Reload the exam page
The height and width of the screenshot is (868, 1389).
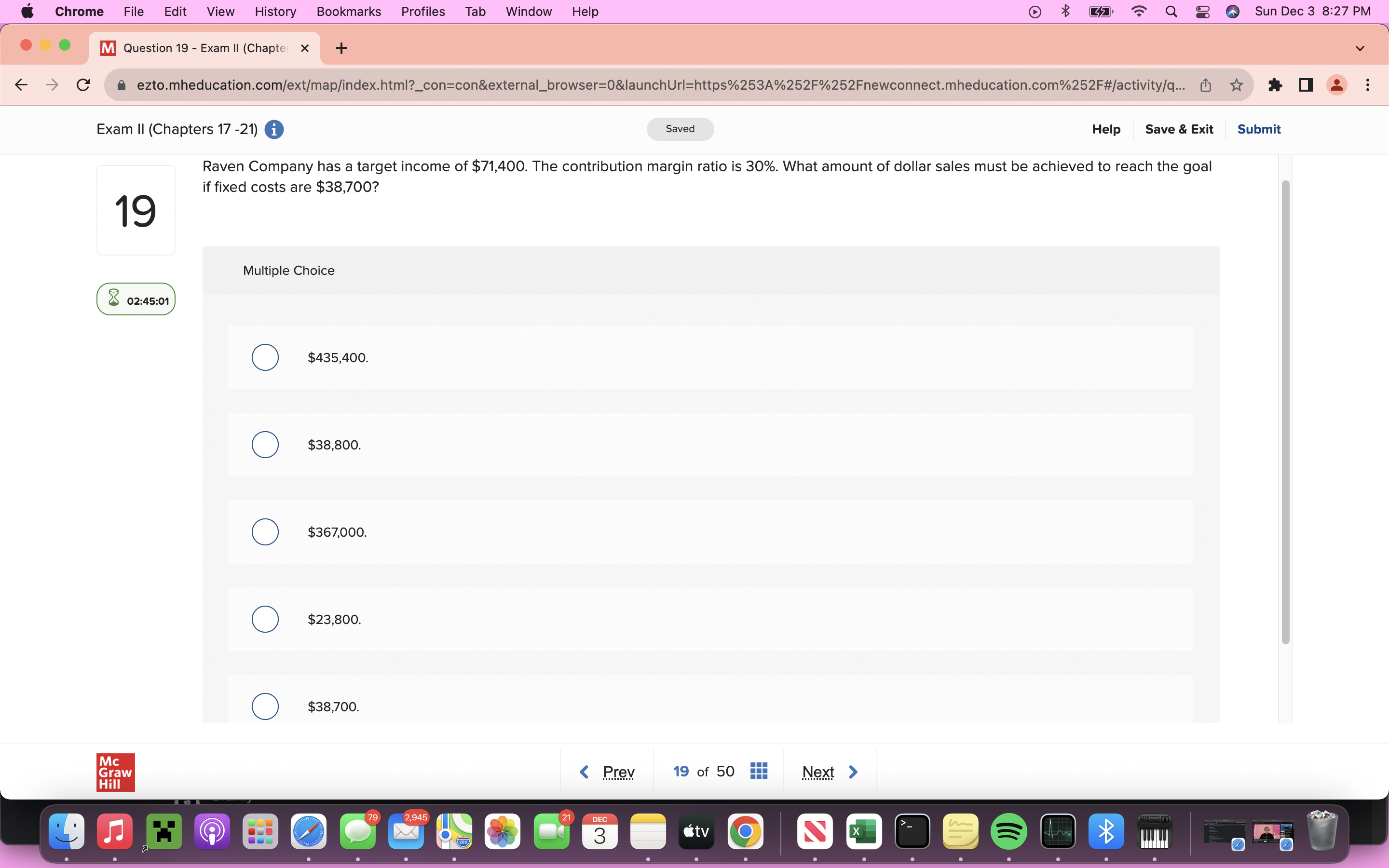click(x=83, y=85)
